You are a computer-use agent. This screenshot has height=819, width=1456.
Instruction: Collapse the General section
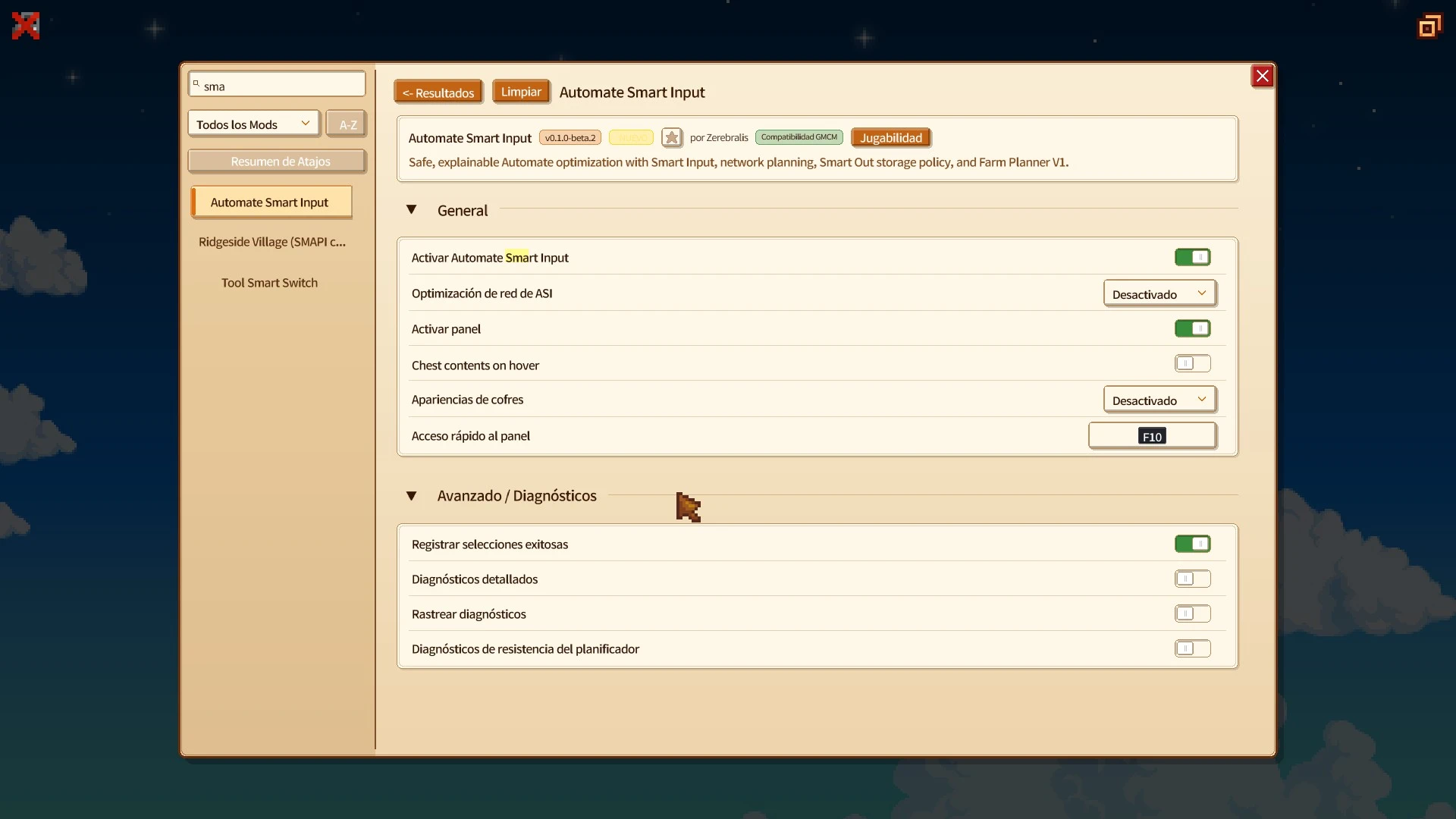click(411, 210)
